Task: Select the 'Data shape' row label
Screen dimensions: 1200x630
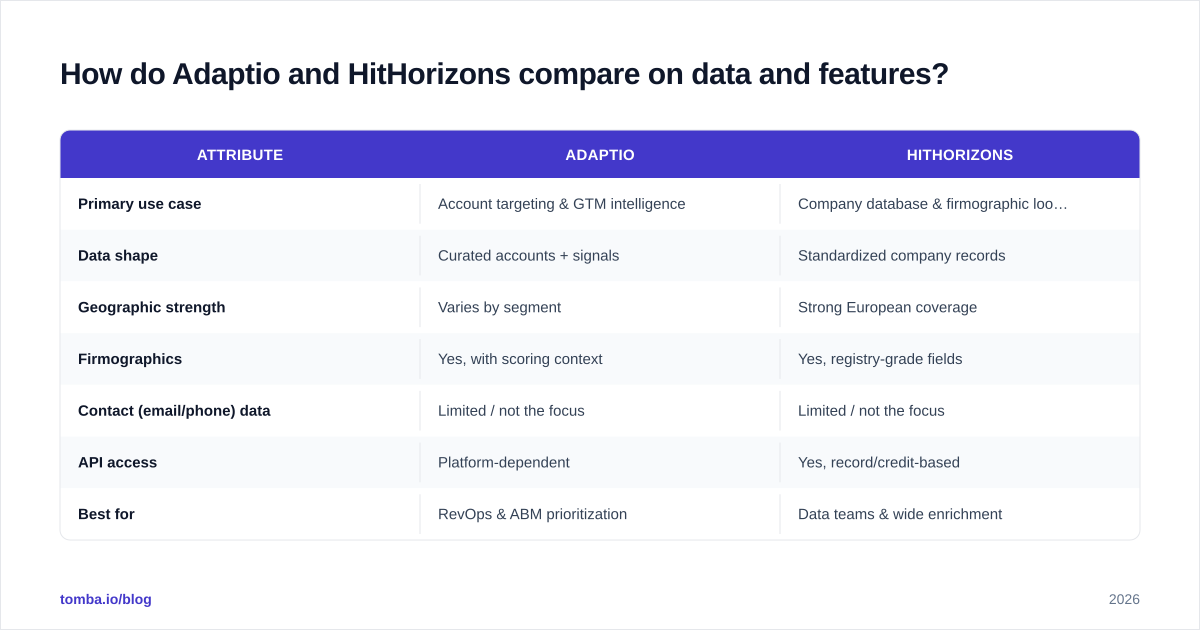Action: (118, 256)
